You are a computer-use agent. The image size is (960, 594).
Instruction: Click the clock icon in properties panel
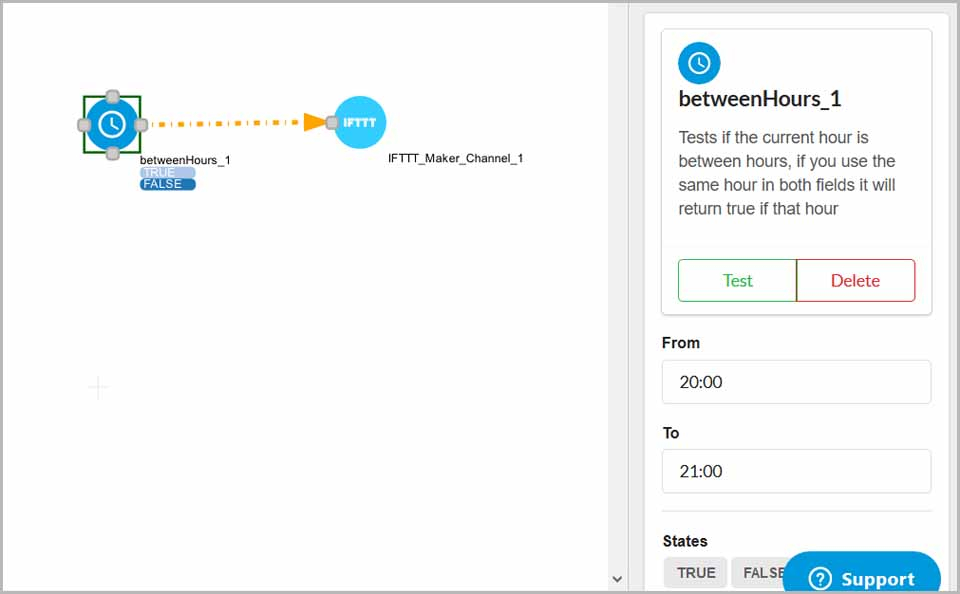[x=699, y=63]
